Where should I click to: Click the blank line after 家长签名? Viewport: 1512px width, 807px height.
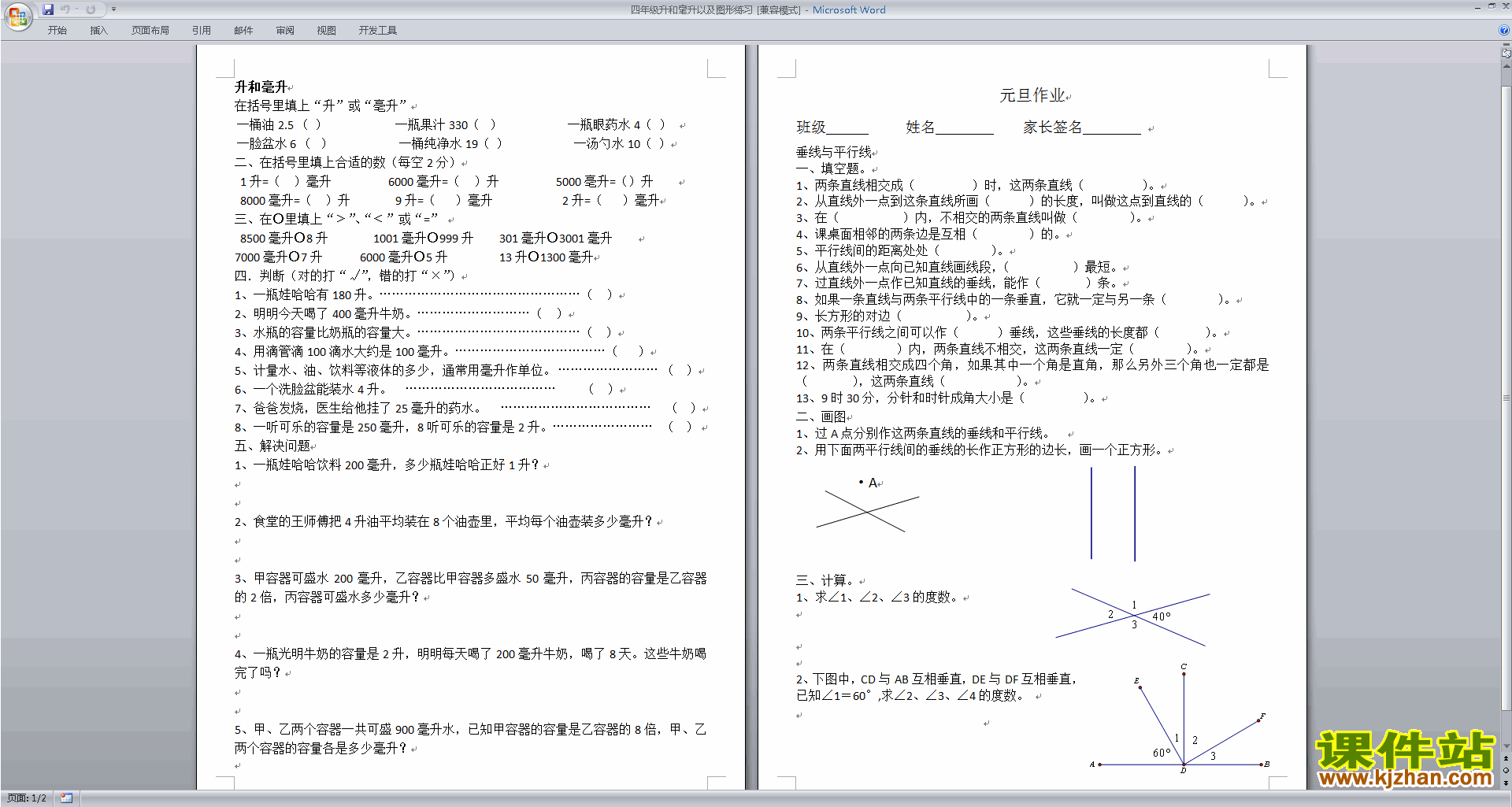tap(1112, 128)
